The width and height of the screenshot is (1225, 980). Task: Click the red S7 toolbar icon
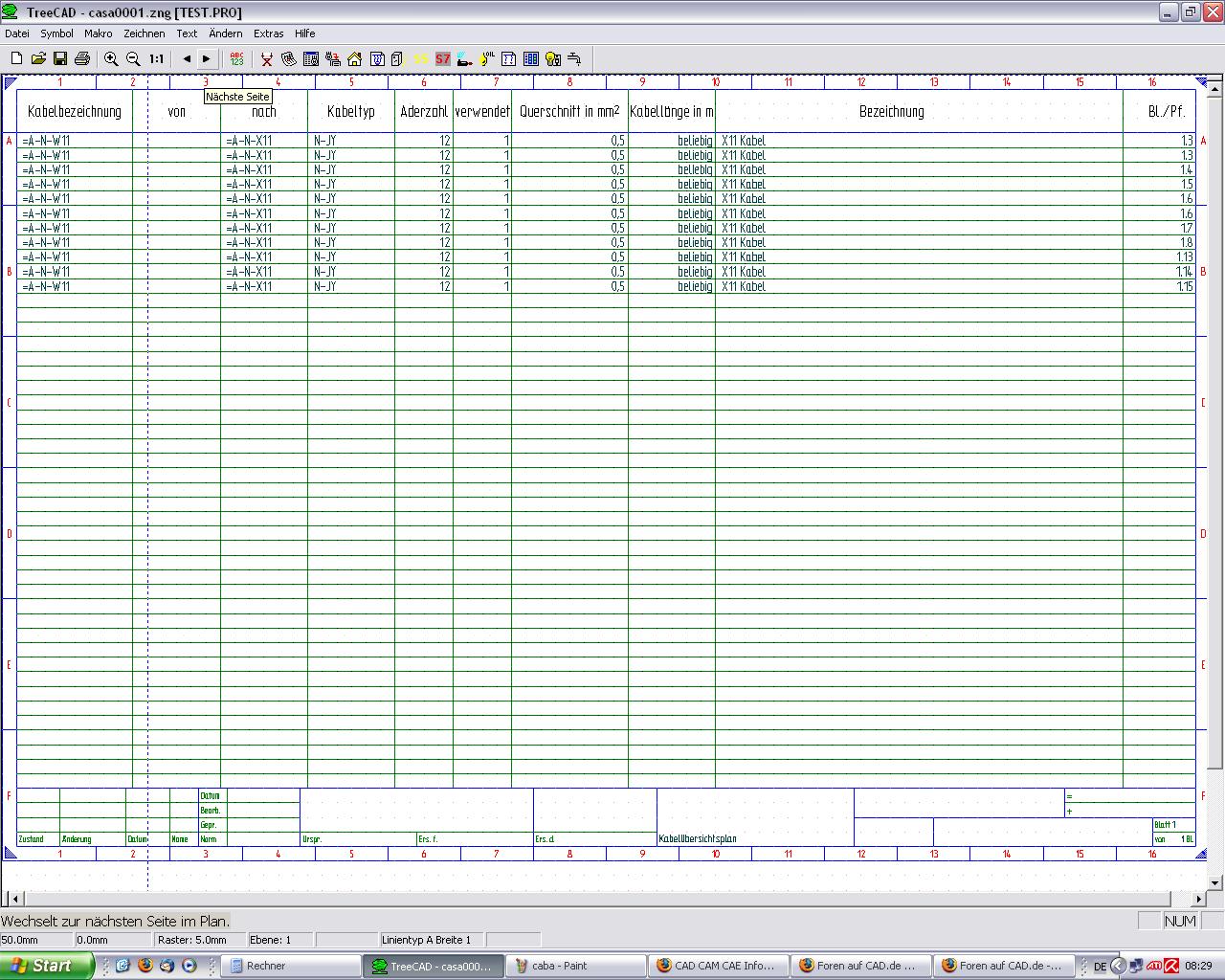coord(442,58)
